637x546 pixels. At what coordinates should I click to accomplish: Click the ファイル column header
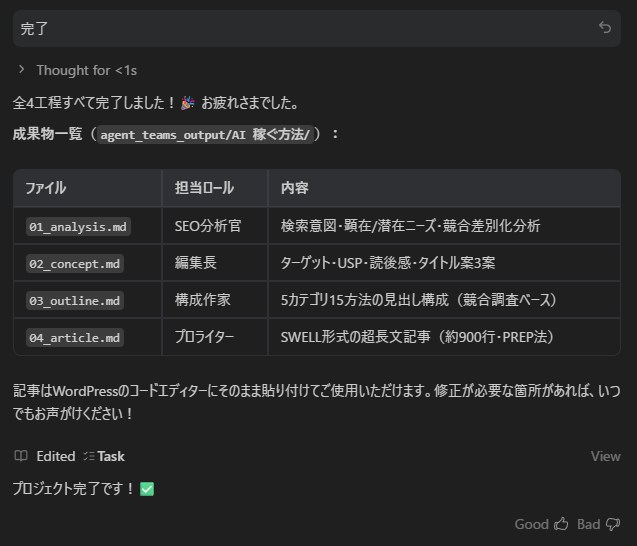(45, 188)
